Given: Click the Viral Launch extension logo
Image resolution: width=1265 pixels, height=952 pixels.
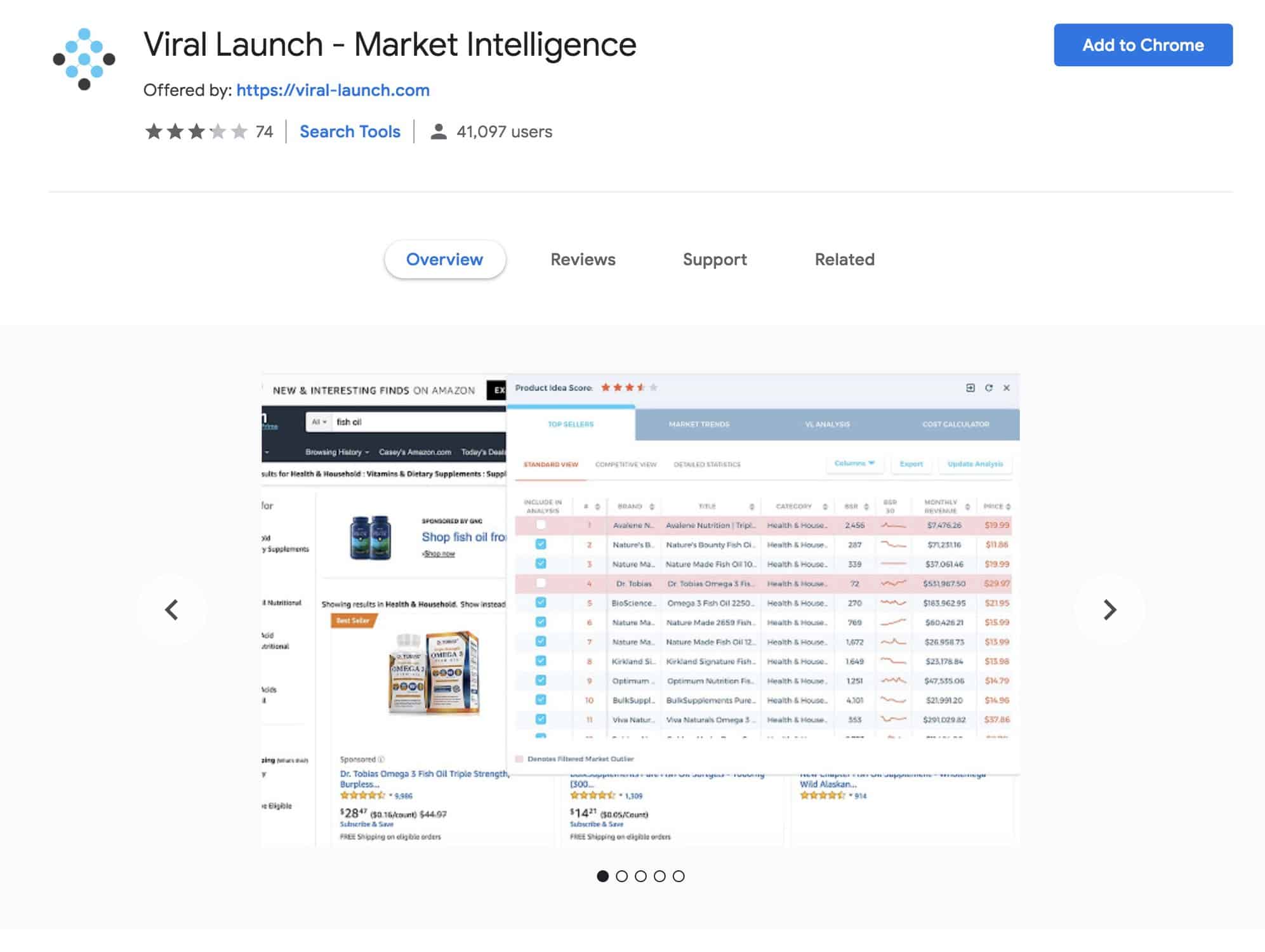Looking at the screenshot, I should 84,59.
